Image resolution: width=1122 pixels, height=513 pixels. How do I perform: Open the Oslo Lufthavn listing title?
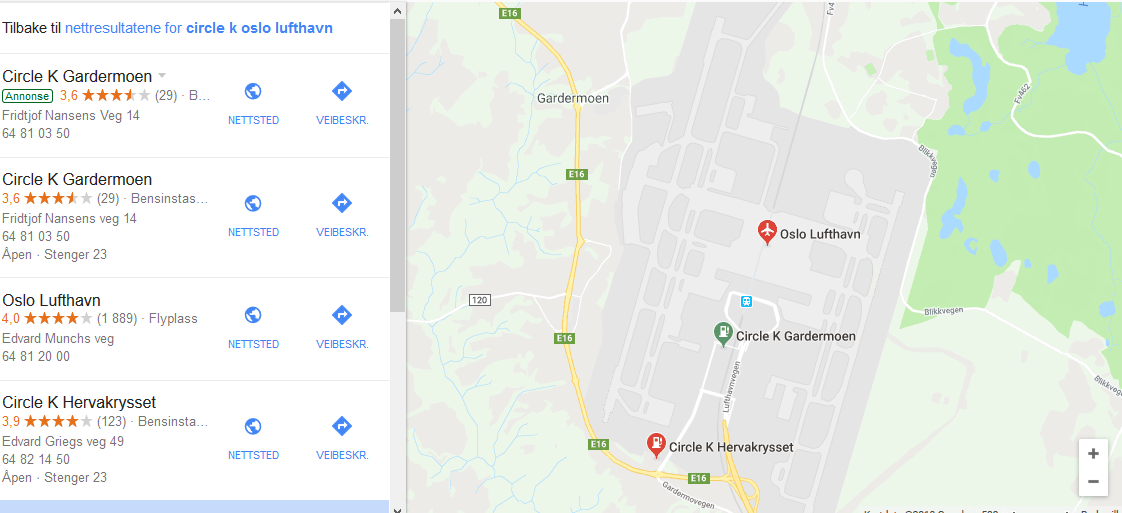(52, 300)
